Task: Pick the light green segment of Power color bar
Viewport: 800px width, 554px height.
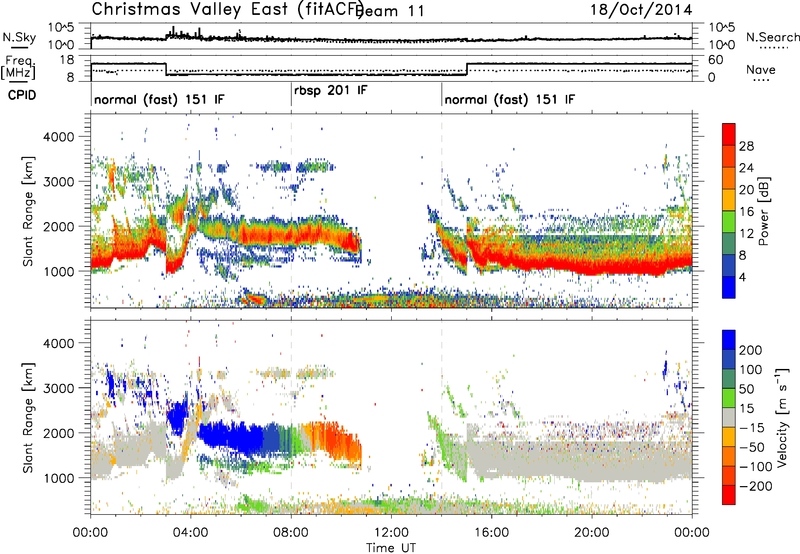Action: click(729, 222)
